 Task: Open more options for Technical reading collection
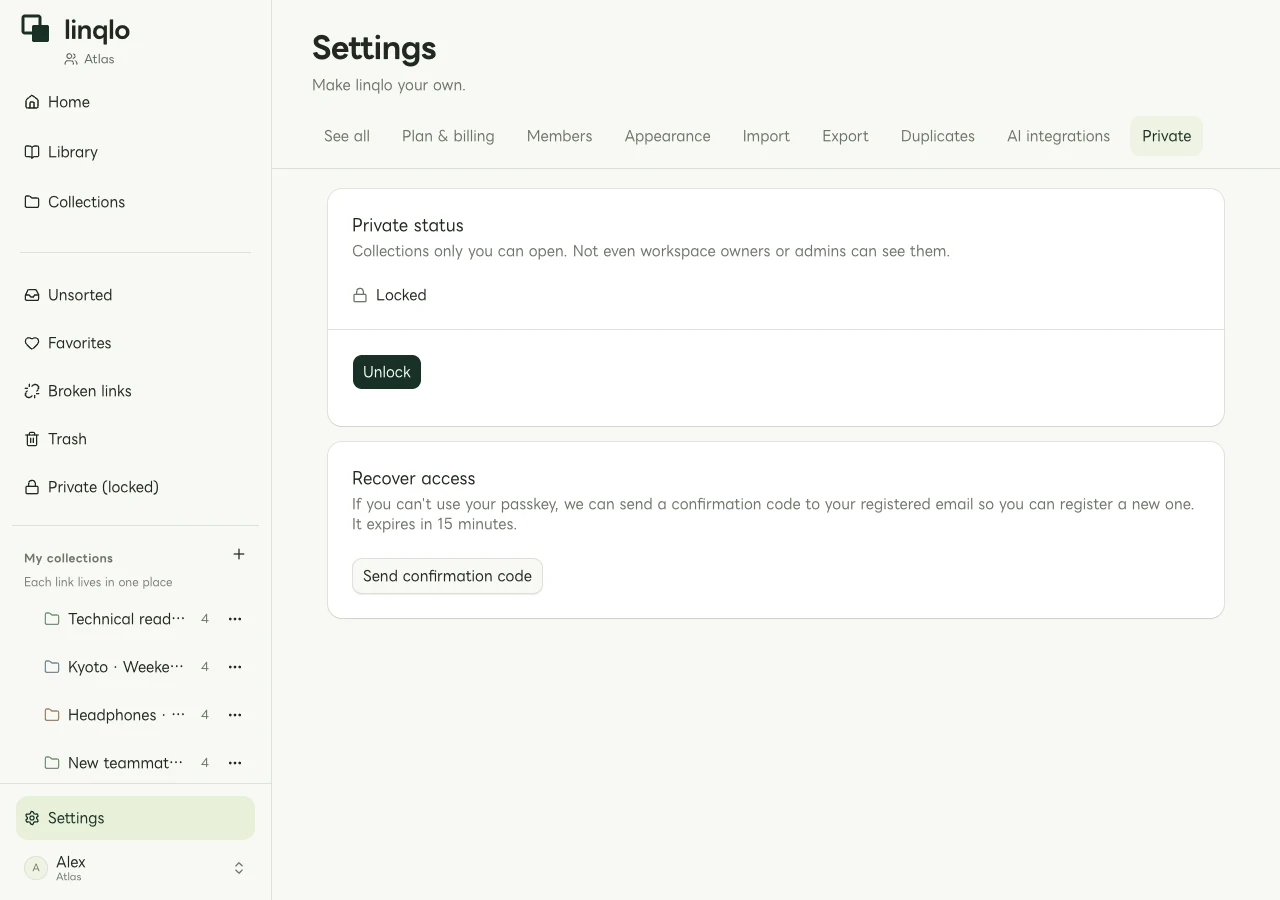235,619
